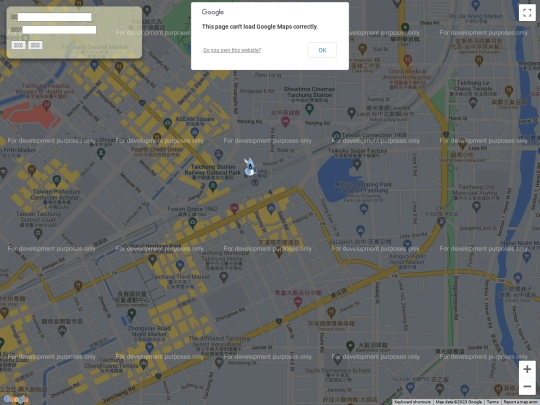Click the "Showtime Cinemas Taichung Station" map label
The height and width of the screenshot is (405, 540).
pos(309,92)
